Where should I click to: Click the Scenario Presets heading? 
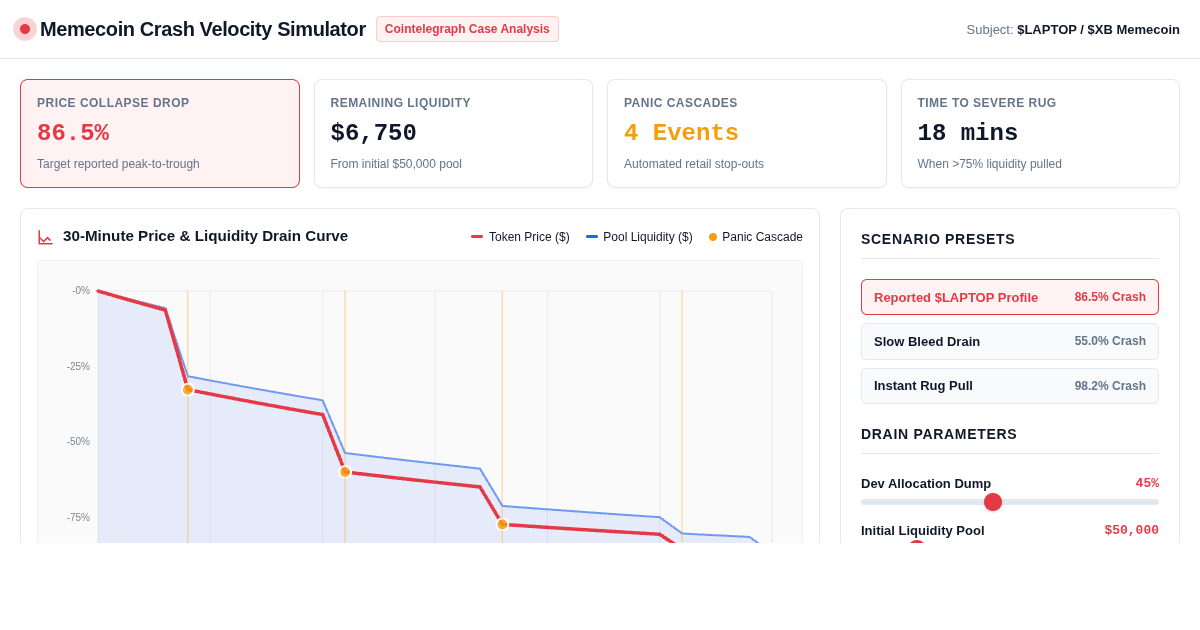click(938, 239)
